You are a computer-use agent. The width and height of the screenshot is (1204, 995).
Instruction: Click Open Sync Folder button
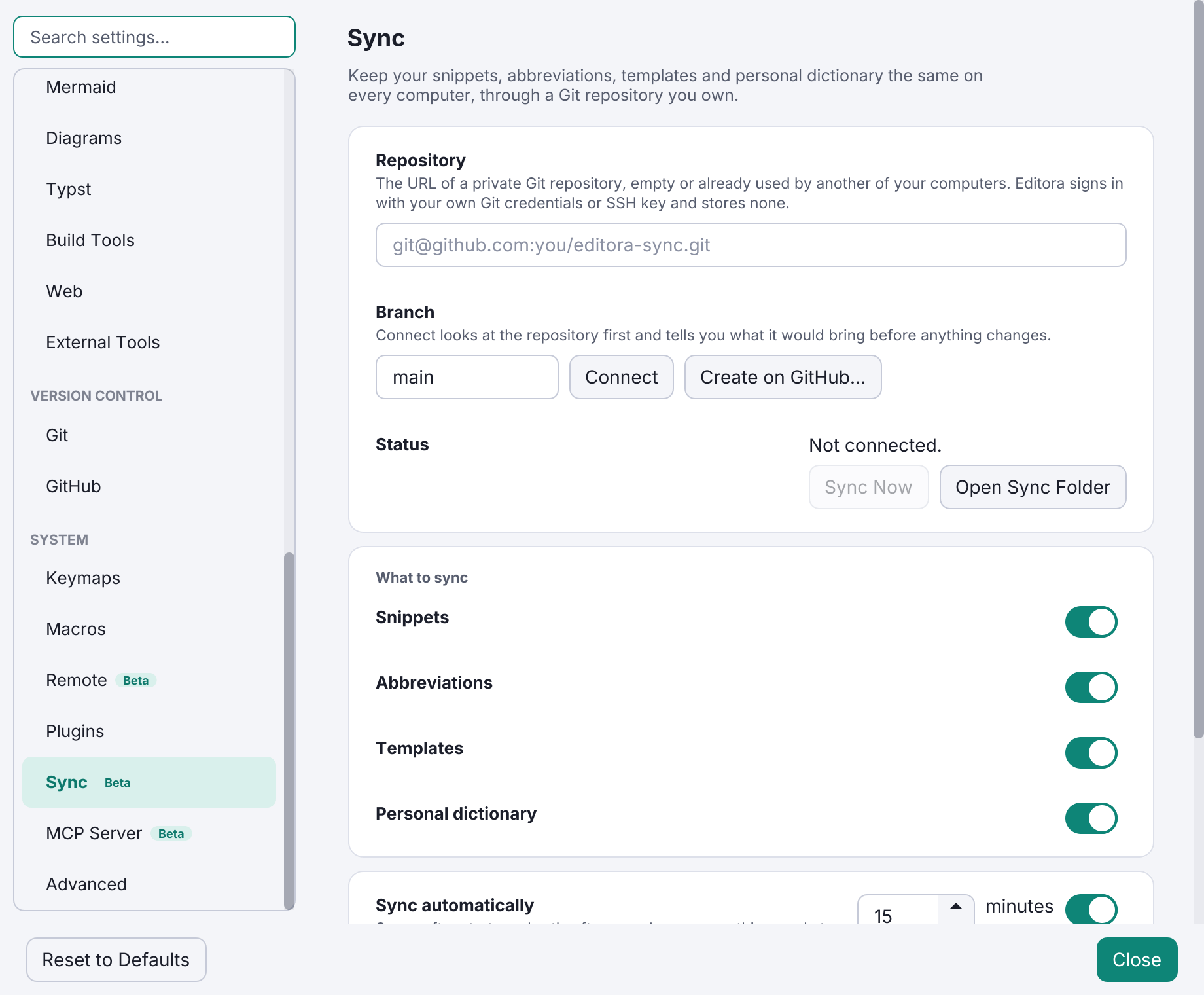[x=1033, y=487]
